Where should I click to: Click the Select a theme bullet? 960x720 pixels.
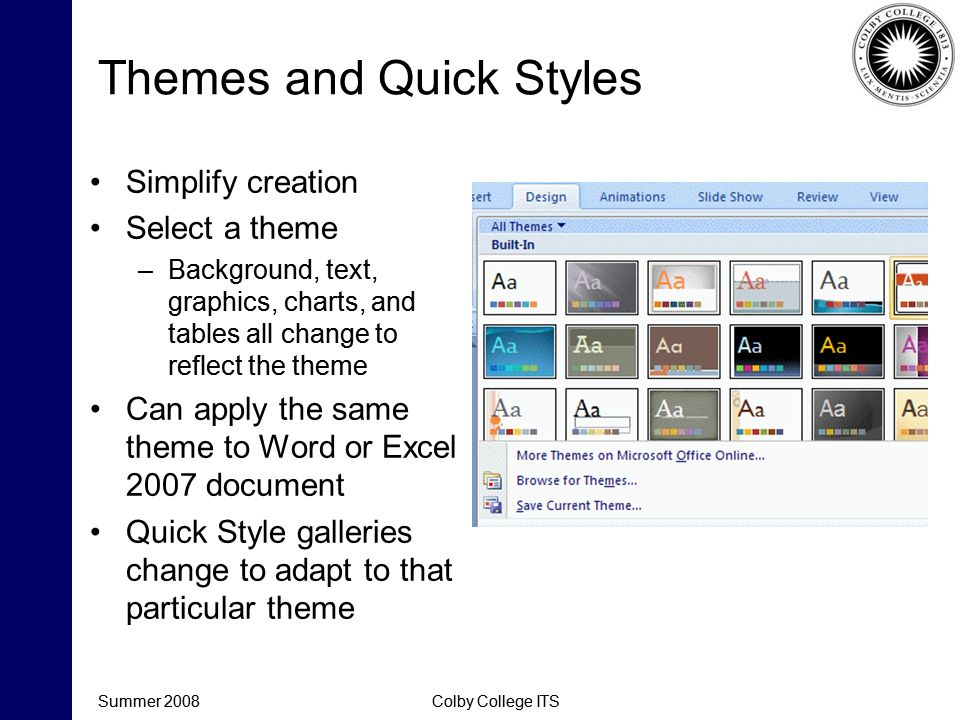(x=231, y=228)
